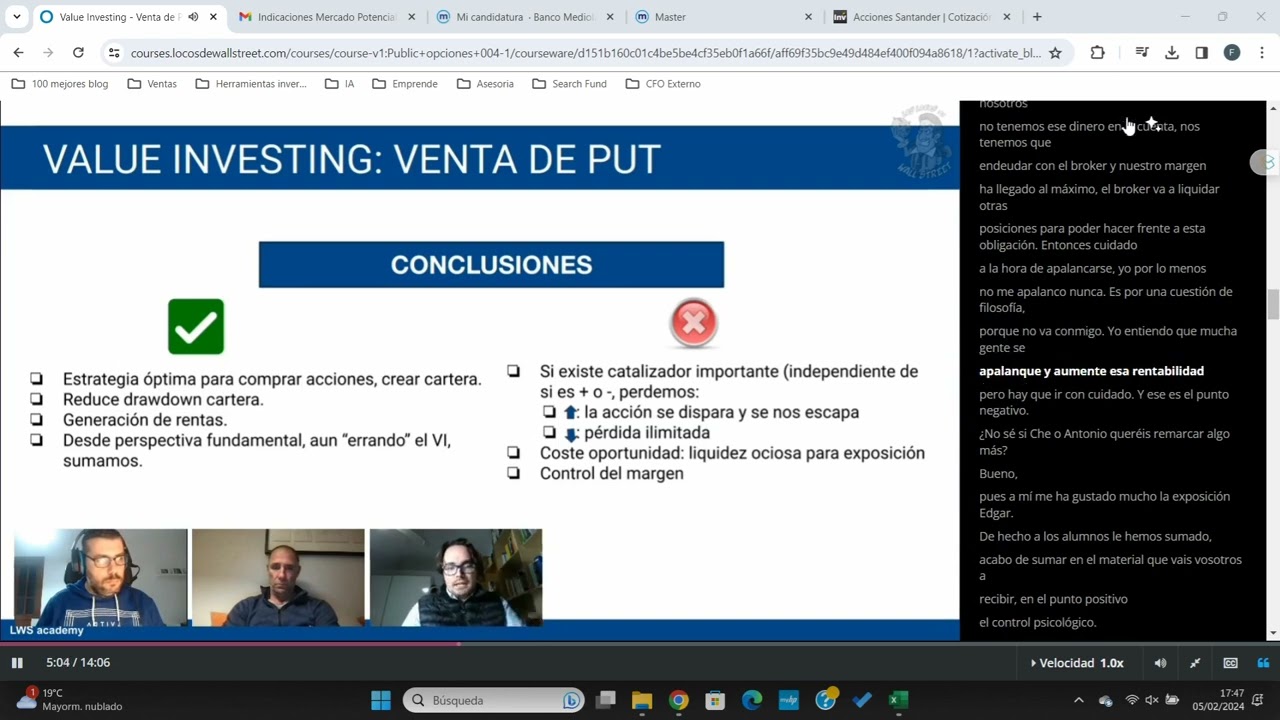Mute the video player volume

pyautogui.click(x=1160, y=663)
